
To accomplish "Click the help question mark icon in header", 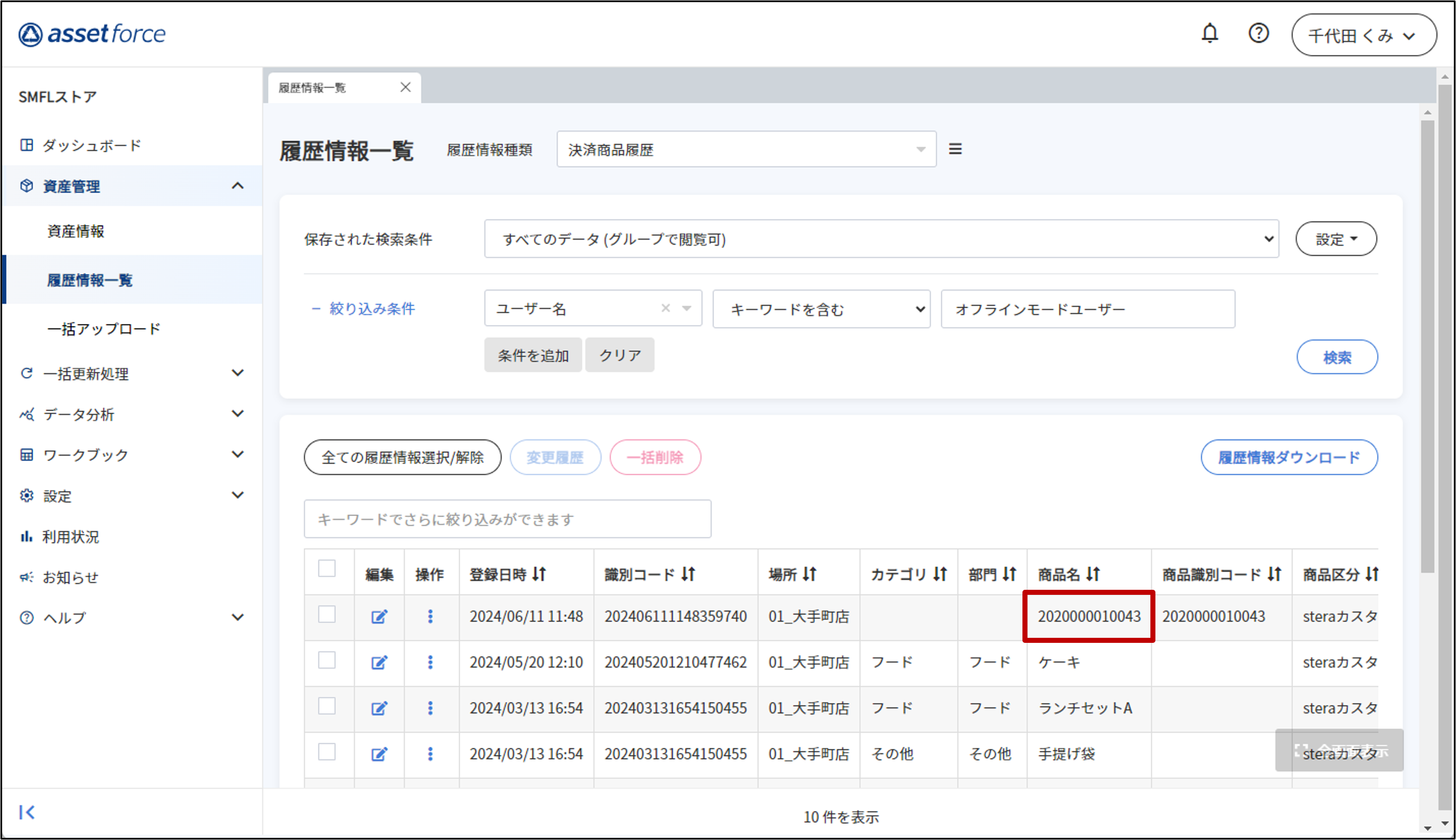I will pos(1258,34).
